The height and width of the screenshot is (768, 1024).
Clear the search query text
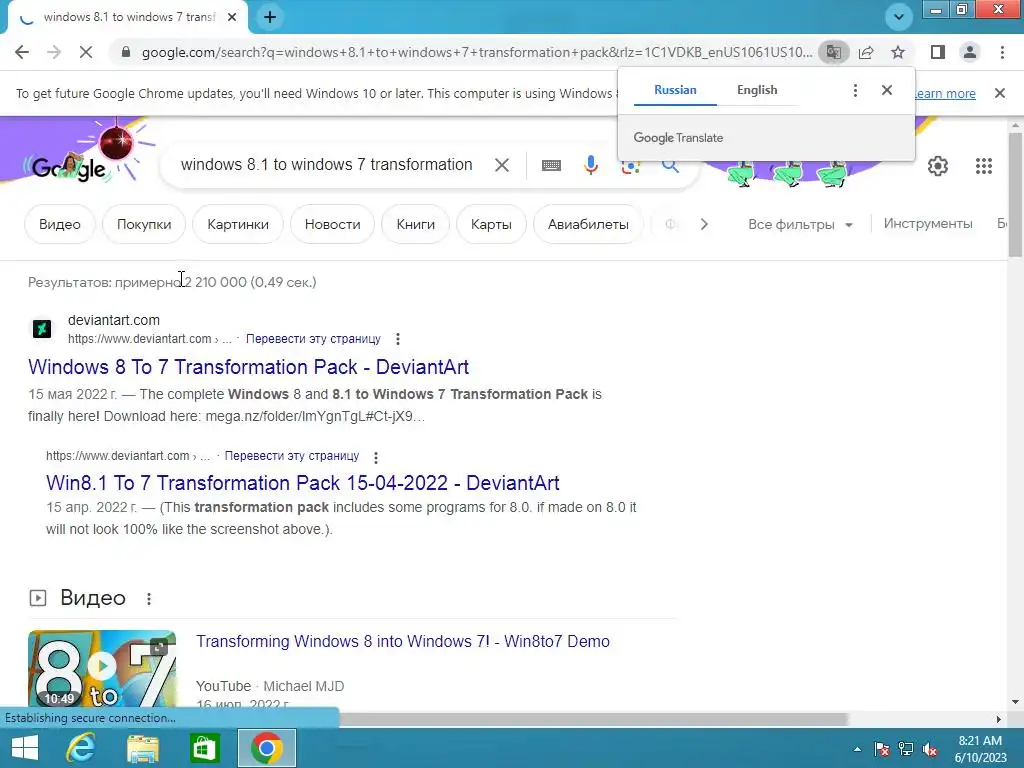502,165
